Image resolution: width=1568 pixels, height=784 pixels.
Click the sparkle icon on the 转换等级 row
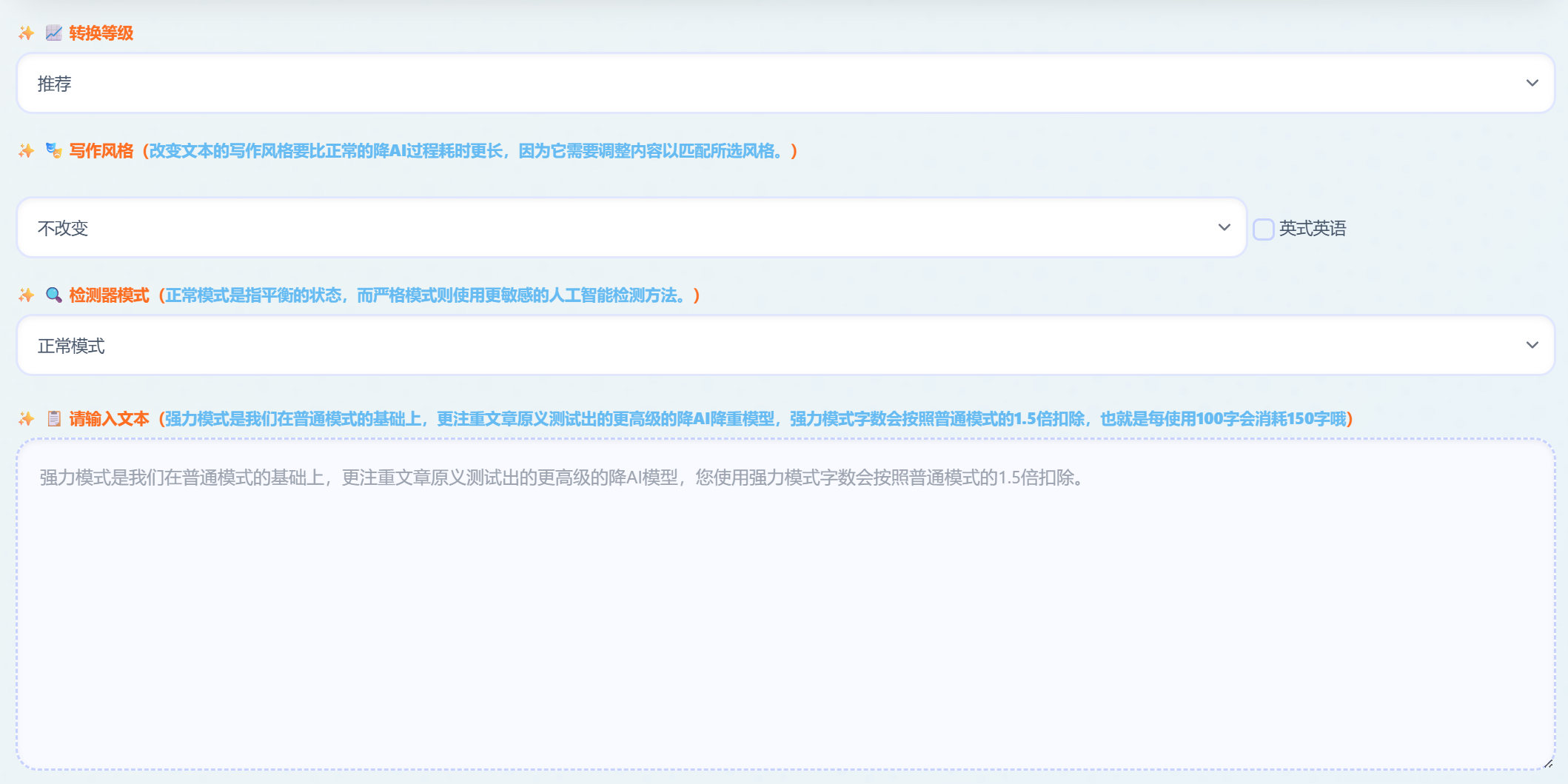point(27,33)
